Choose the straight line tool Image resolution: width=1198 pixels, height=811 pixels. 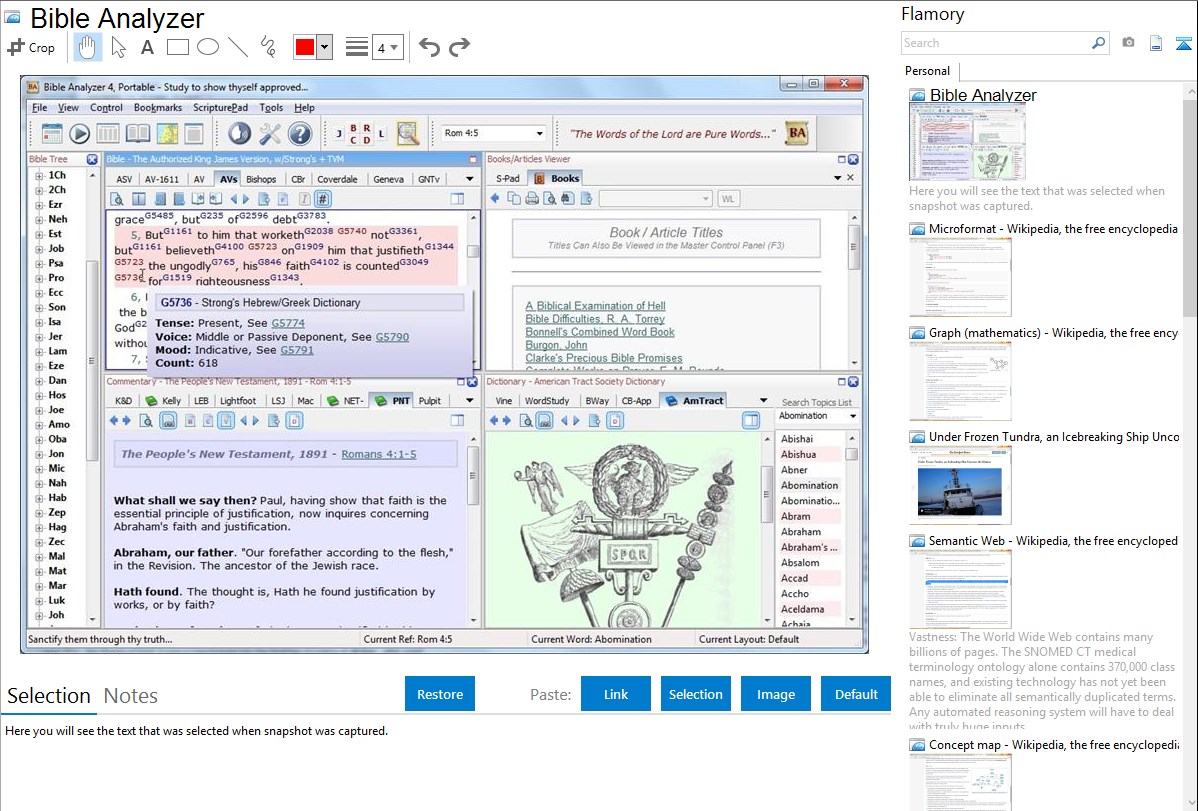pyautogui.click(x=238, y=47)
